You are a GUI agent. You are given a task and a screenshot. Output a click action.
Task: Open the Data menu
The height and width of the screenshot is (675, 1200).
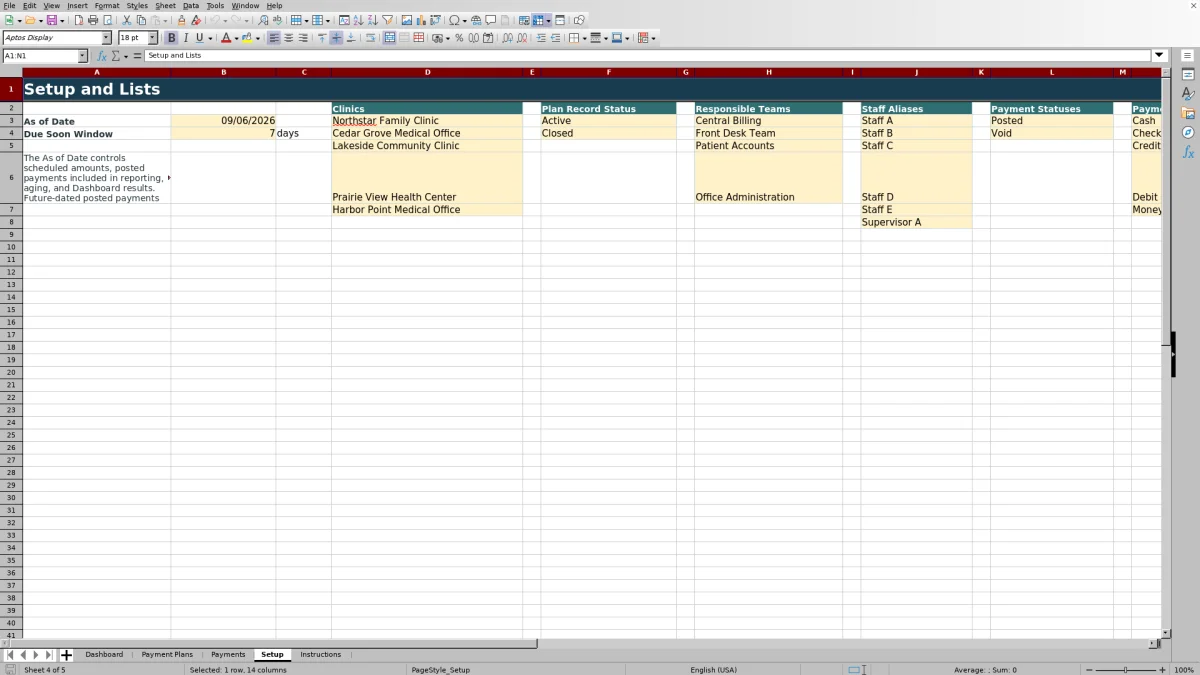point(190,5)
